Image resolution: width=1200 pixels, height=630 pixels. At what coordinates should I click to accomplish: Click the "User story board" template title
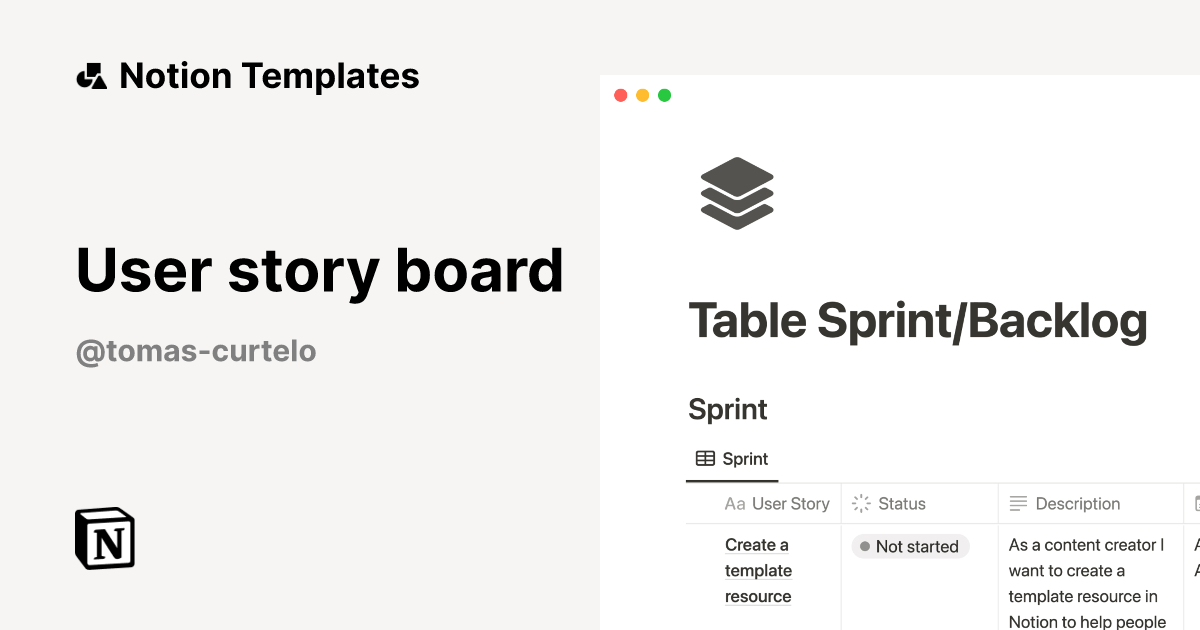(x=320, y=270)
